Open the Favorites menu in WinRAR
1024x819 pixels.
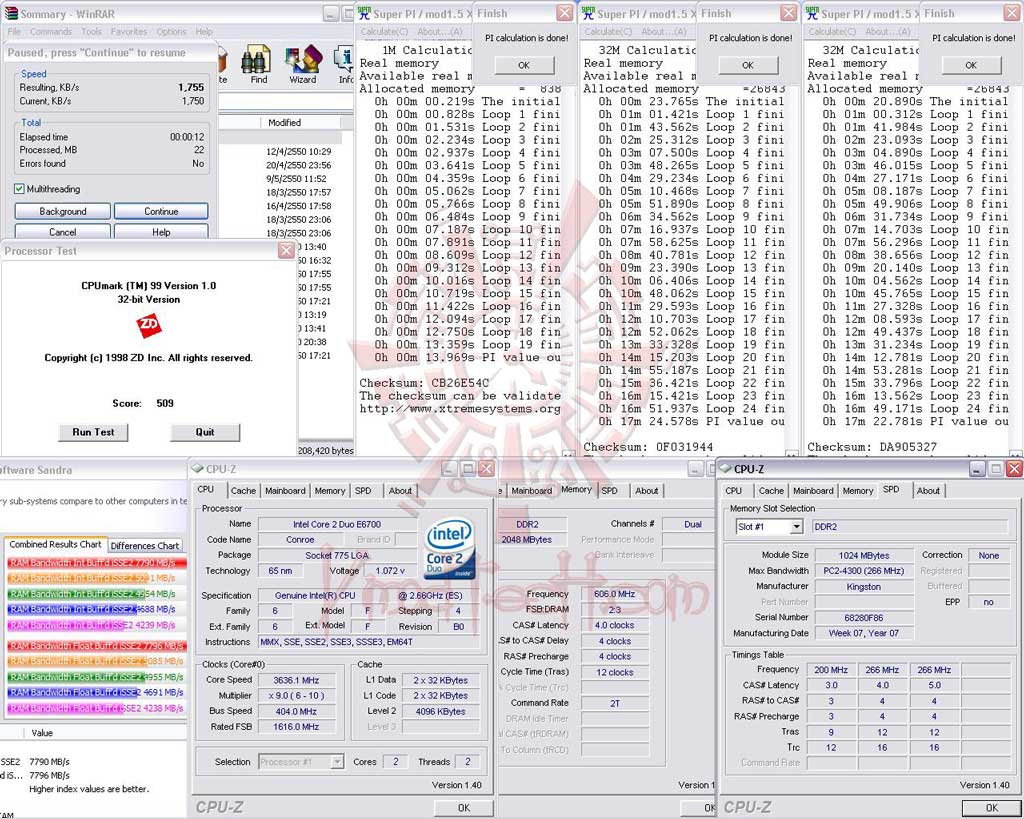(x=129, y=31)
